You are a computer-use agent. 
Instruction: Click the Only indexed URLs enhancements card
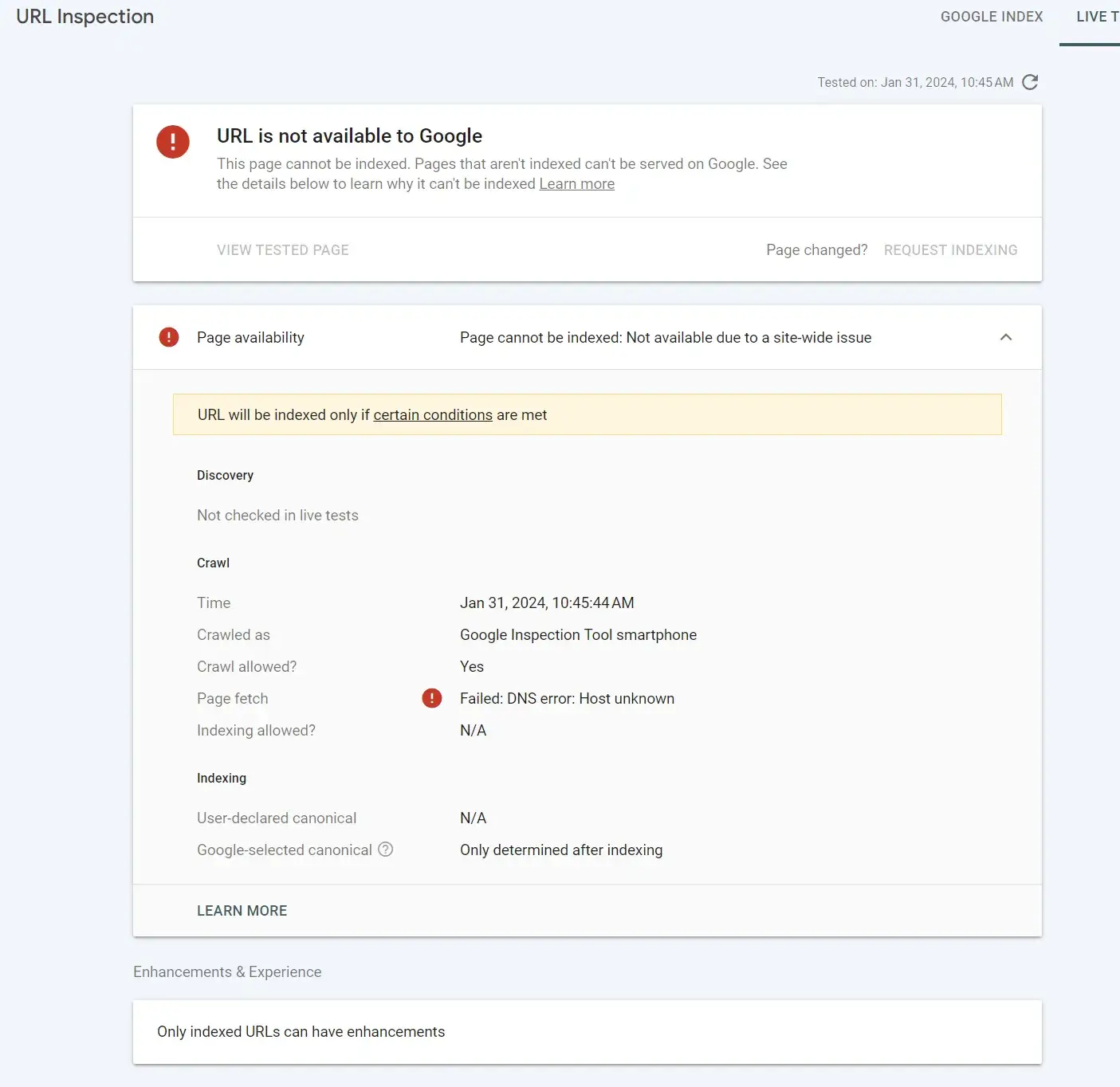click(587, 1032)
